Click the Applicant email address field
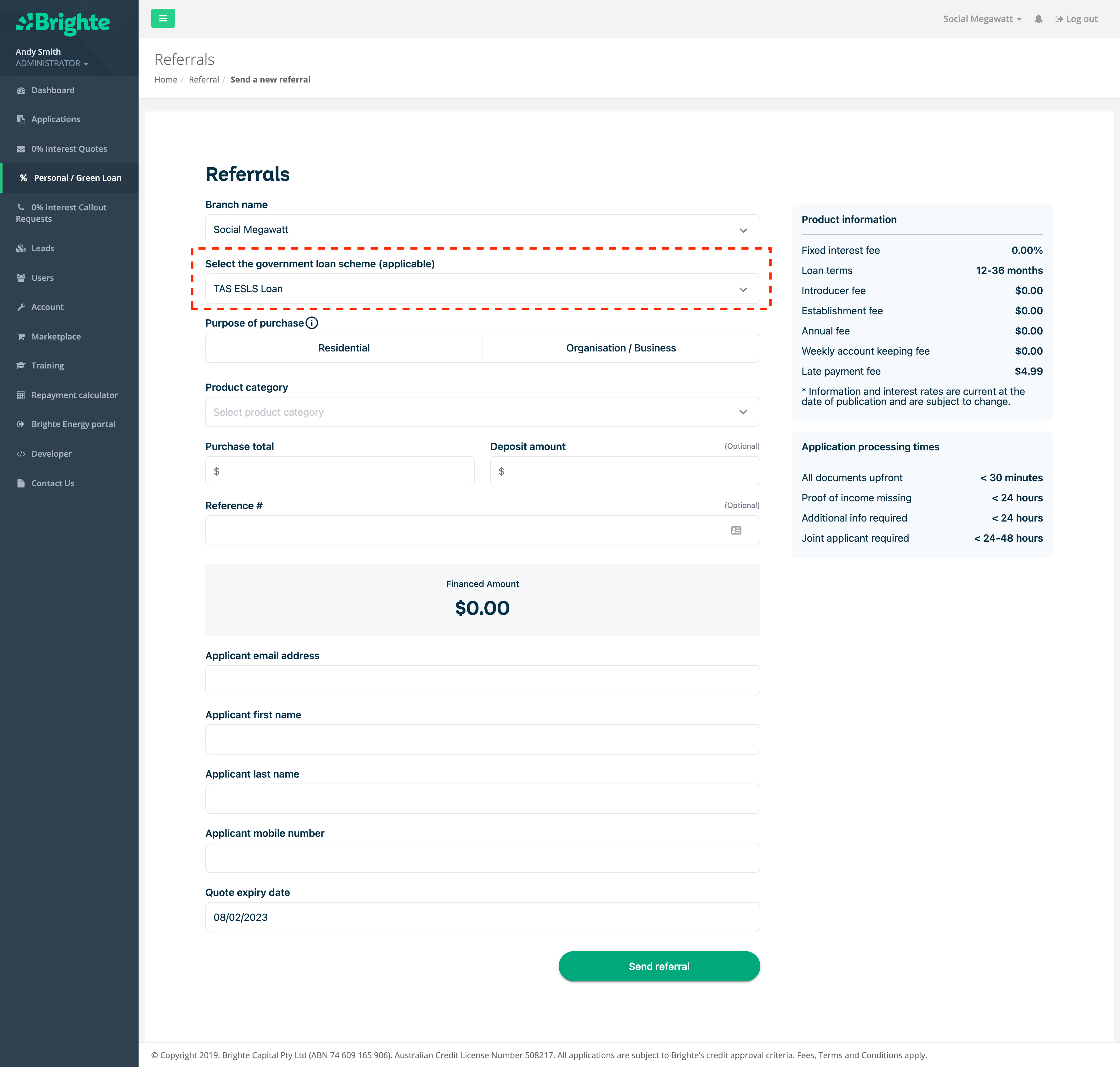 [x=482, y=680]
